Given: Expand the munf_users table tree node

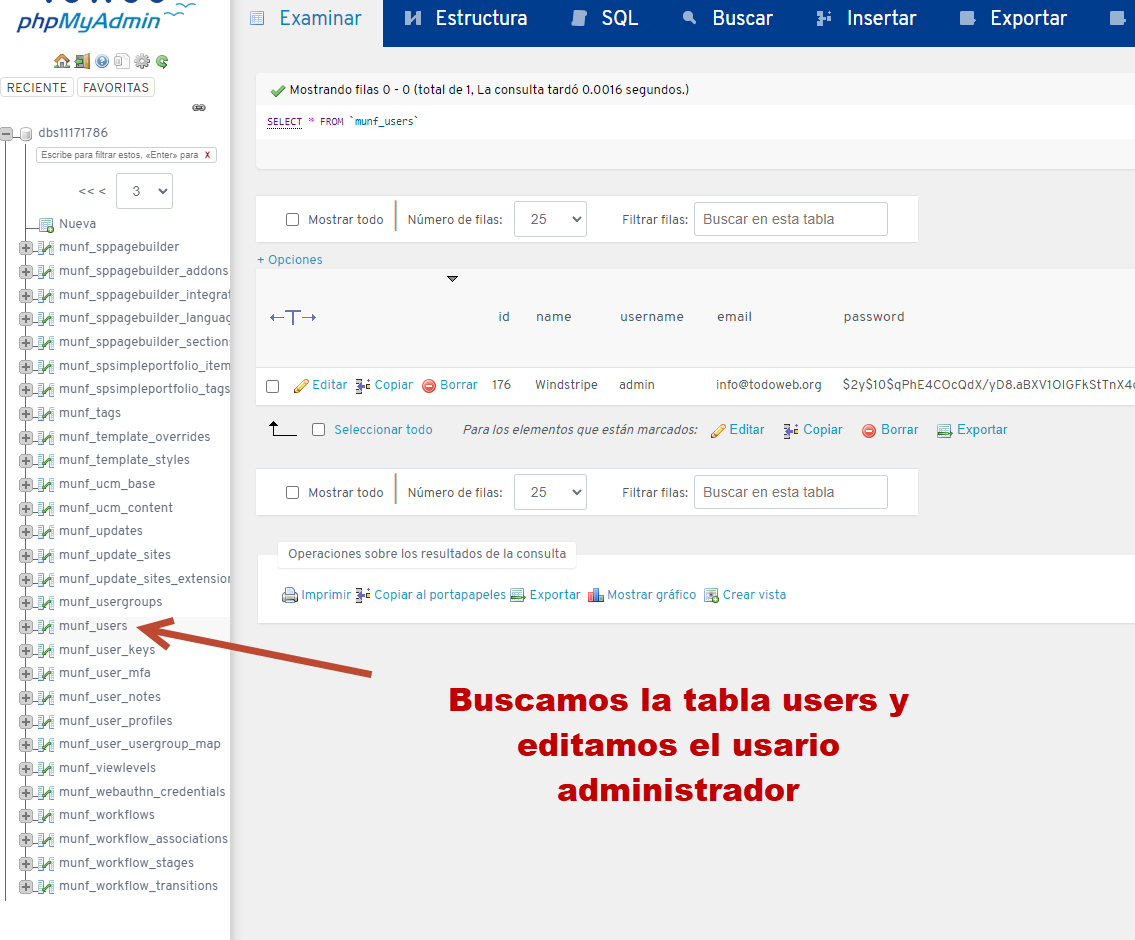Looking at the screenshot, I should [x=26, y=626].
